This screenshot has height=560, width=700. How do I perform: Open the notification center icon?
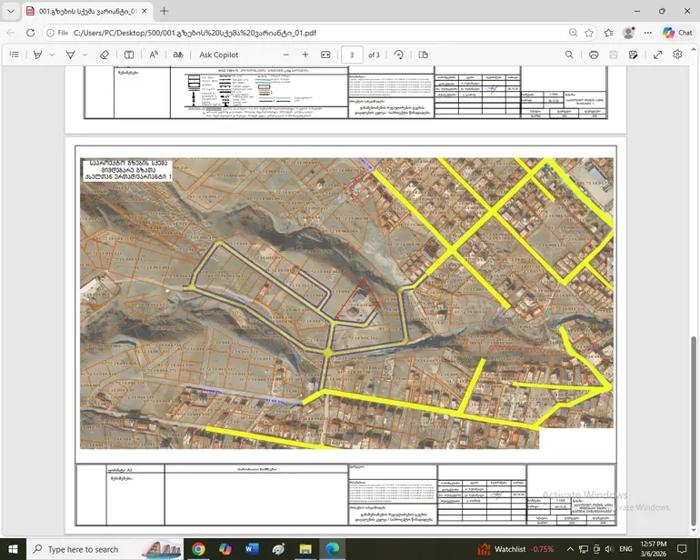[682, 549]
